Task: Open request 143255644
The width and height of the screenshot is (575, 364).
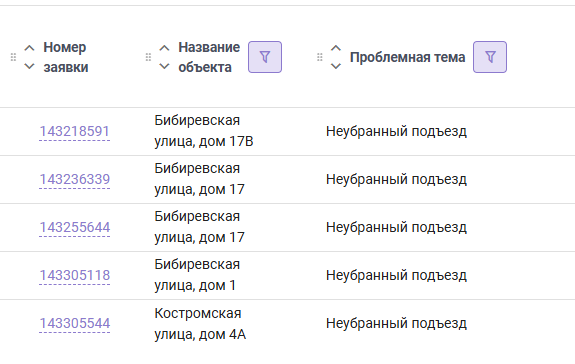Action: [74, 227]
